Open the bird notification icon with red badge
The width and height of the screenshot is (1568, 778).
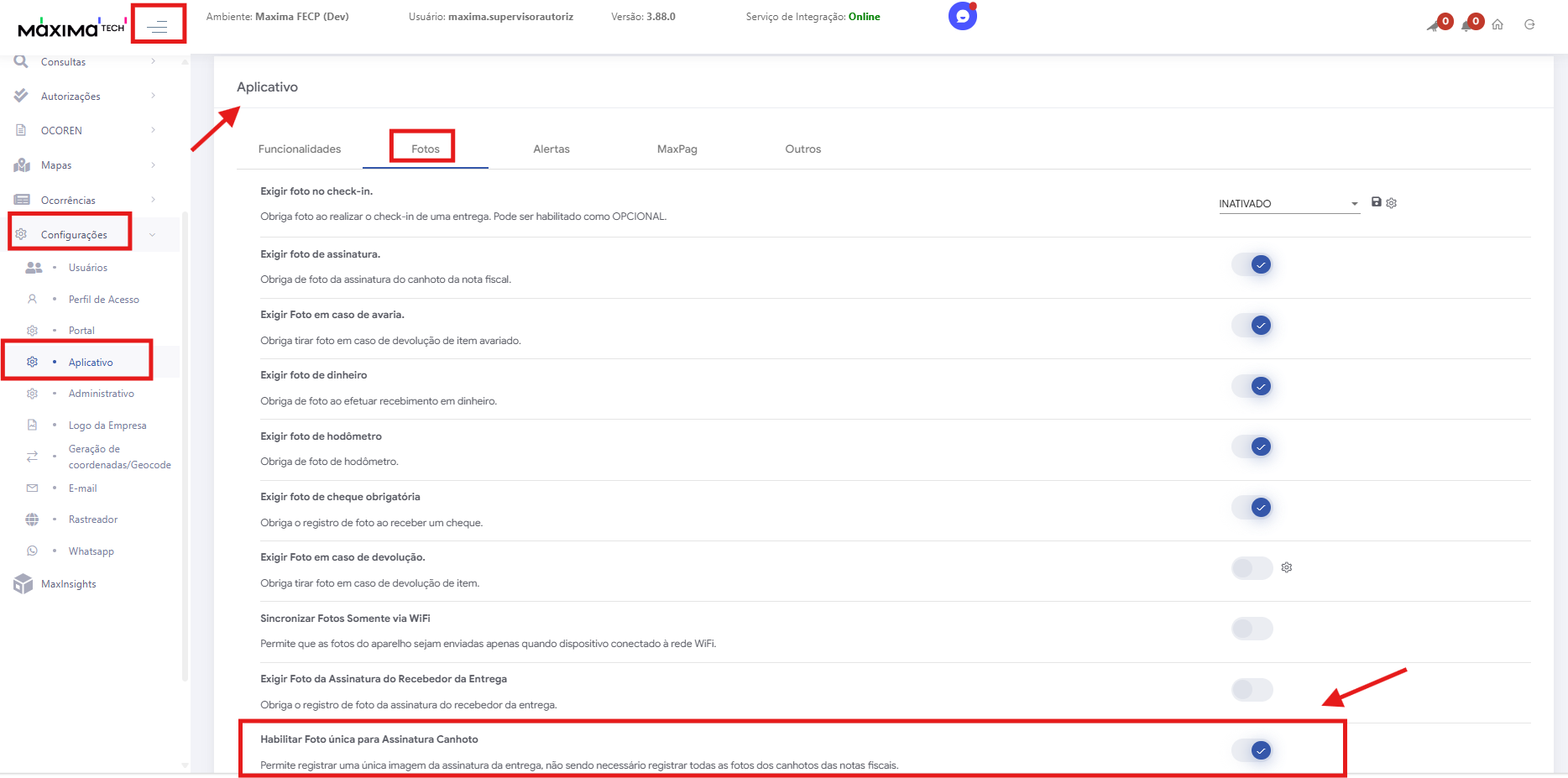(x=1434, y=25)
